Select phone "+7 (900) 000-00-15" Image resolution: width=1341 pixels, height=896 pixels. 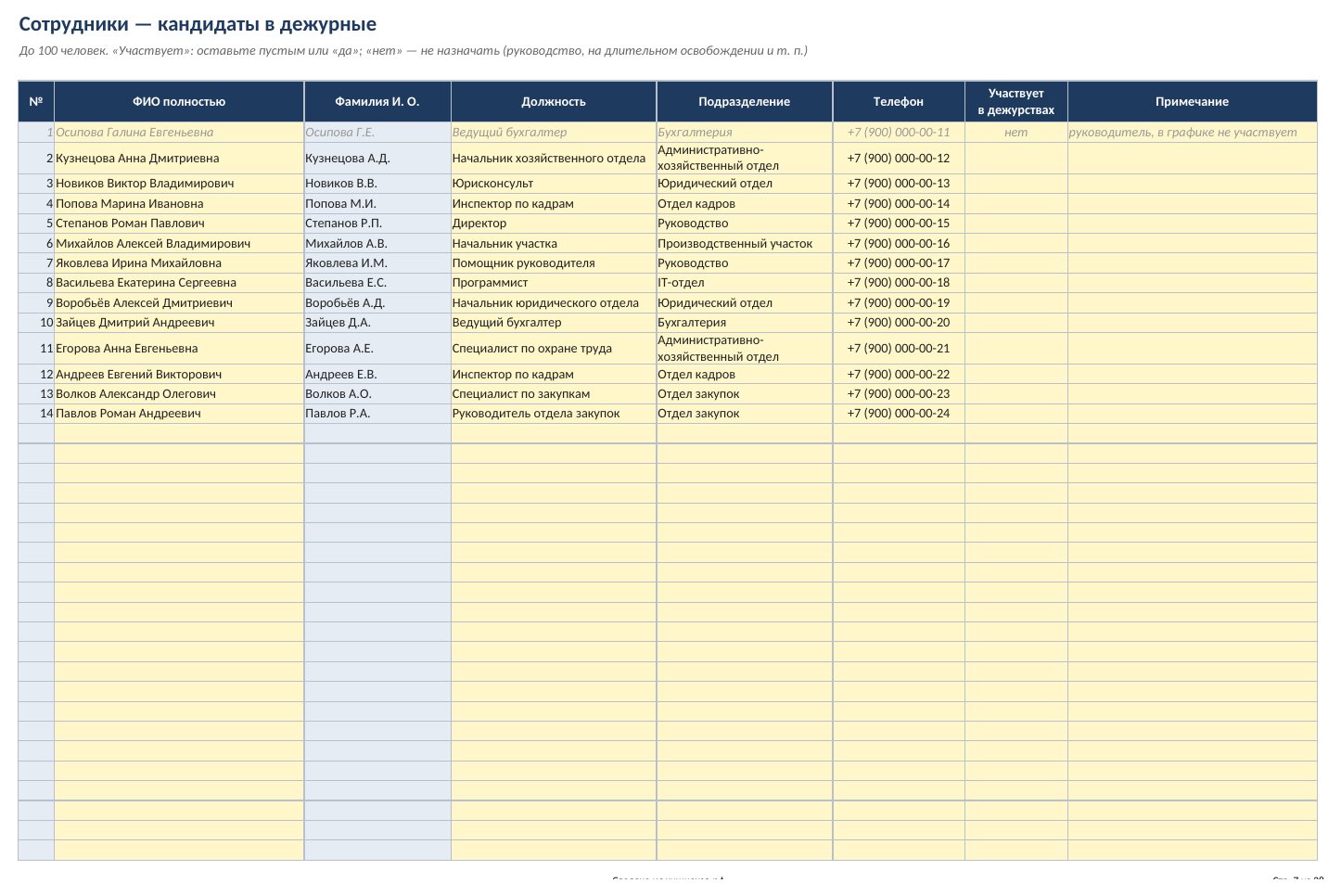(899, 224)
